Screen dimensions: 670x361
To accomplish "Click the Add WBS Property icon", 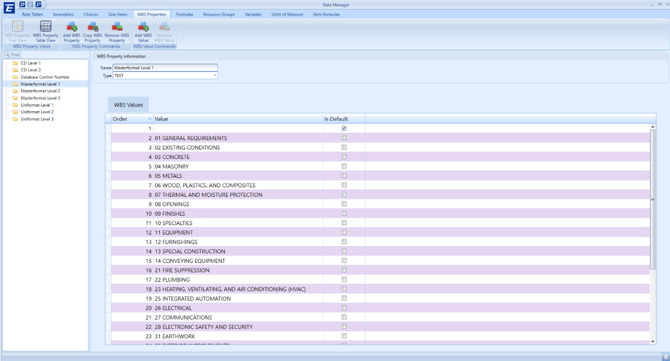I will (x=71, y=27).
